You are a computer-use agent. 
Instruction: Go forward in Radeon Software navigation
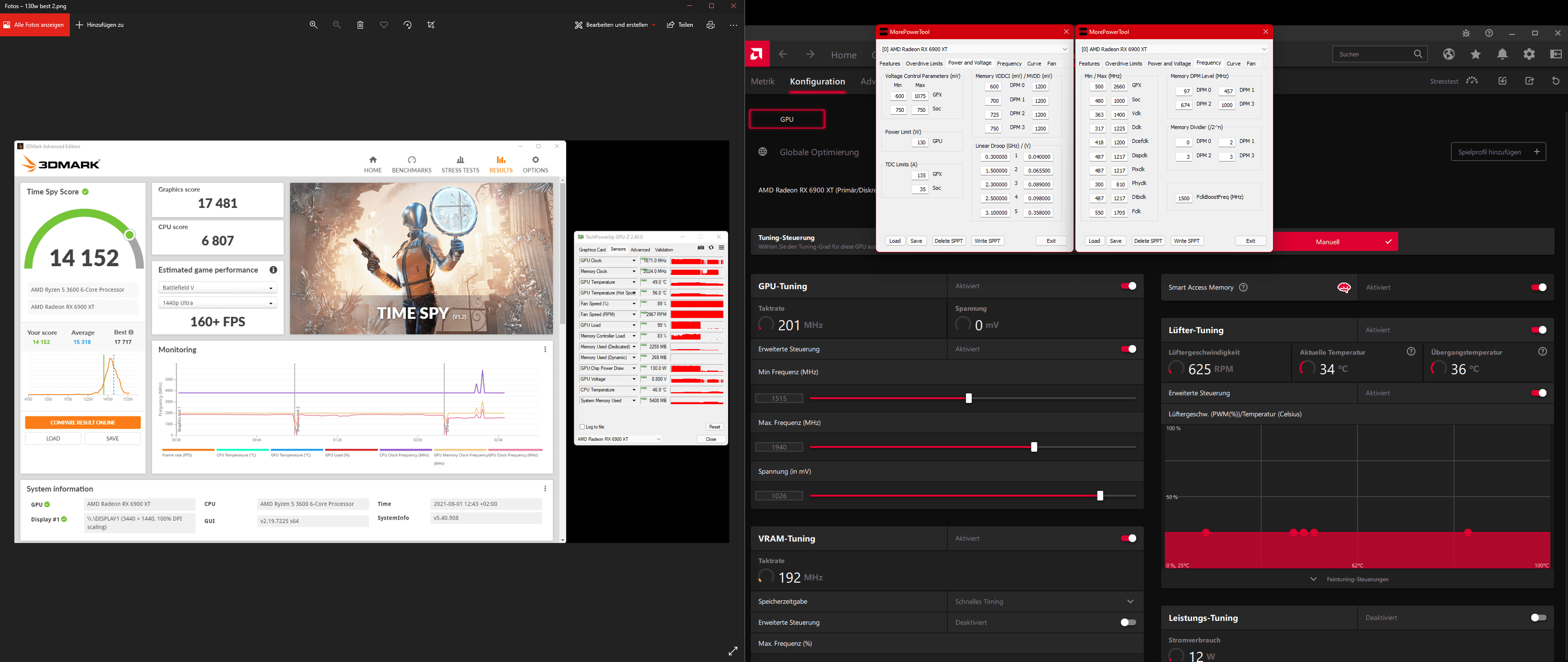pos(810,54)
